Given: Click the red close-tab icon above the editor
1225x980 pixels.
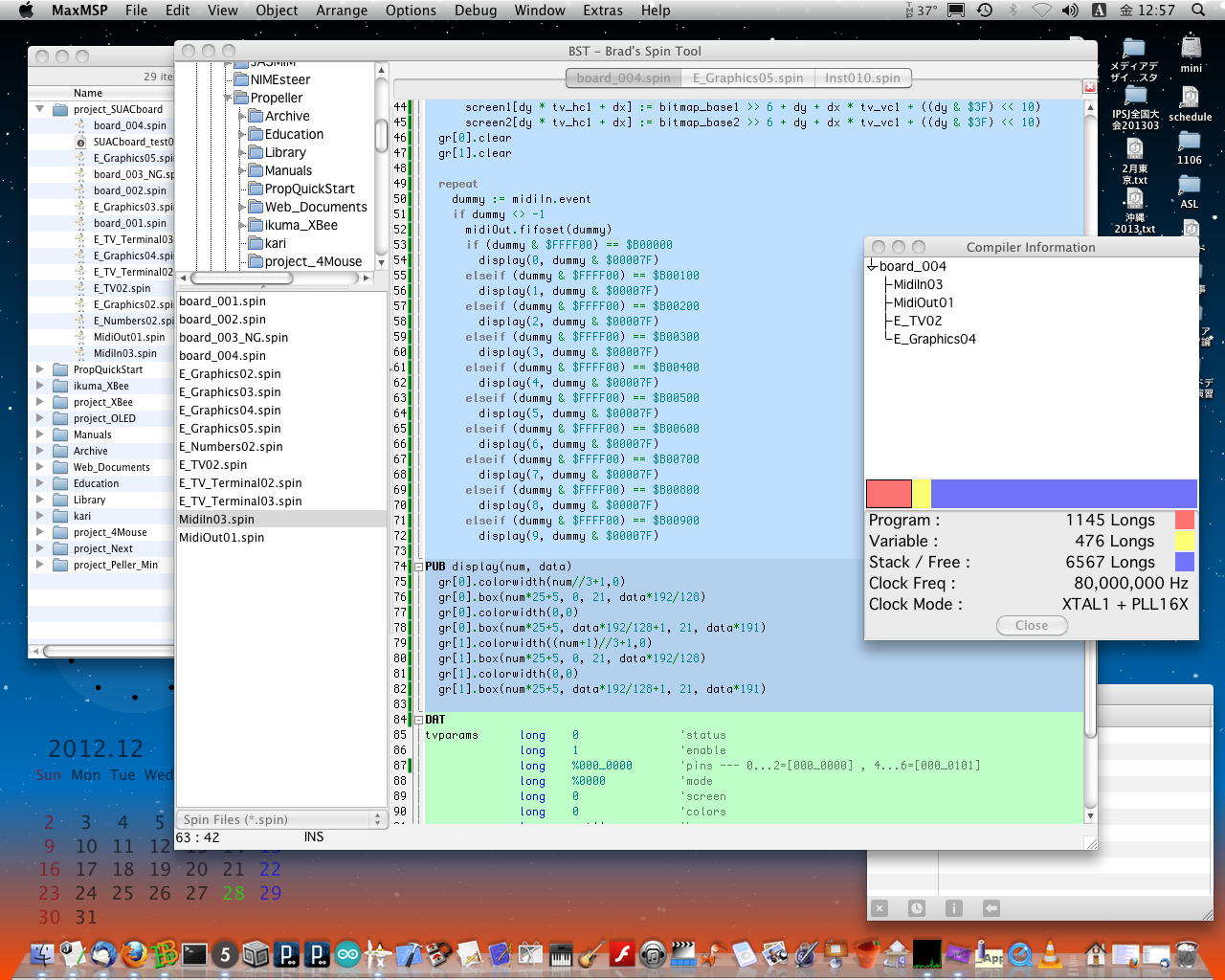Looking at the screenshot, I should pyautogui.click(x=1089, y=87).
